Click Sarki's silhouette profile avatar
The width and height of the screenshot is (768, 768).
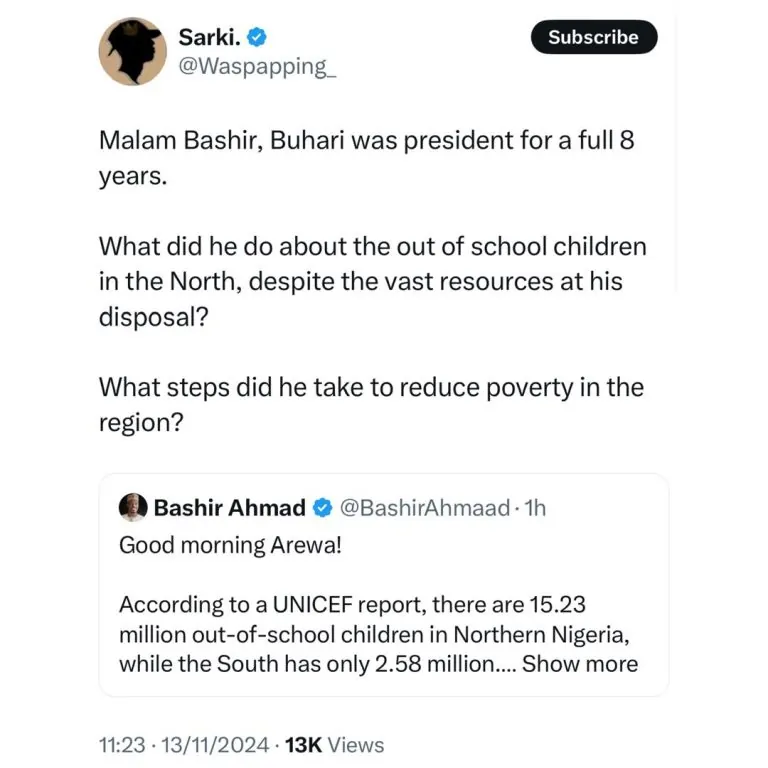pos(133,50)
